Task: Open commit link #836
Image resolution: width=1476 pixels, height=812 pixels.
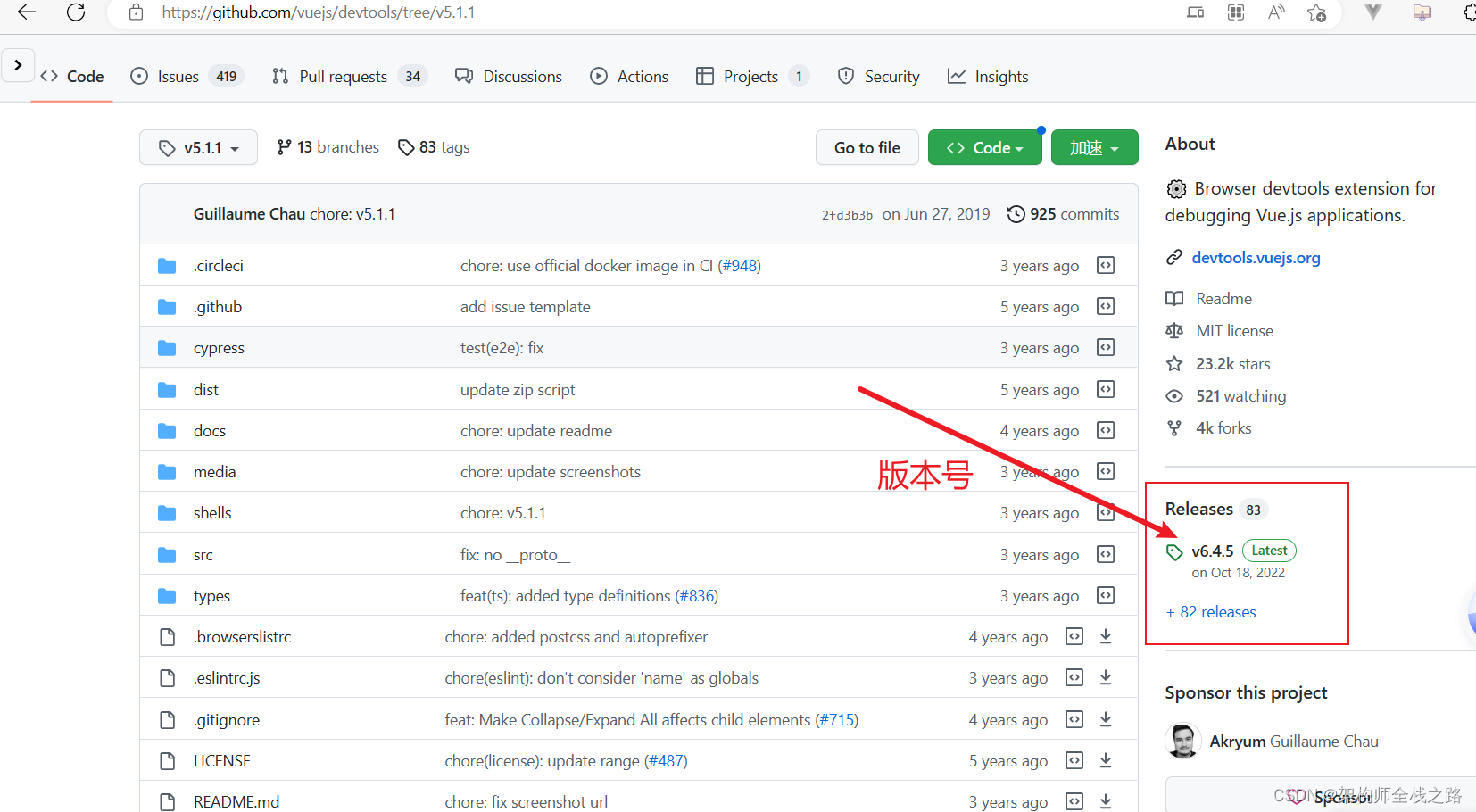Action: 696,596
